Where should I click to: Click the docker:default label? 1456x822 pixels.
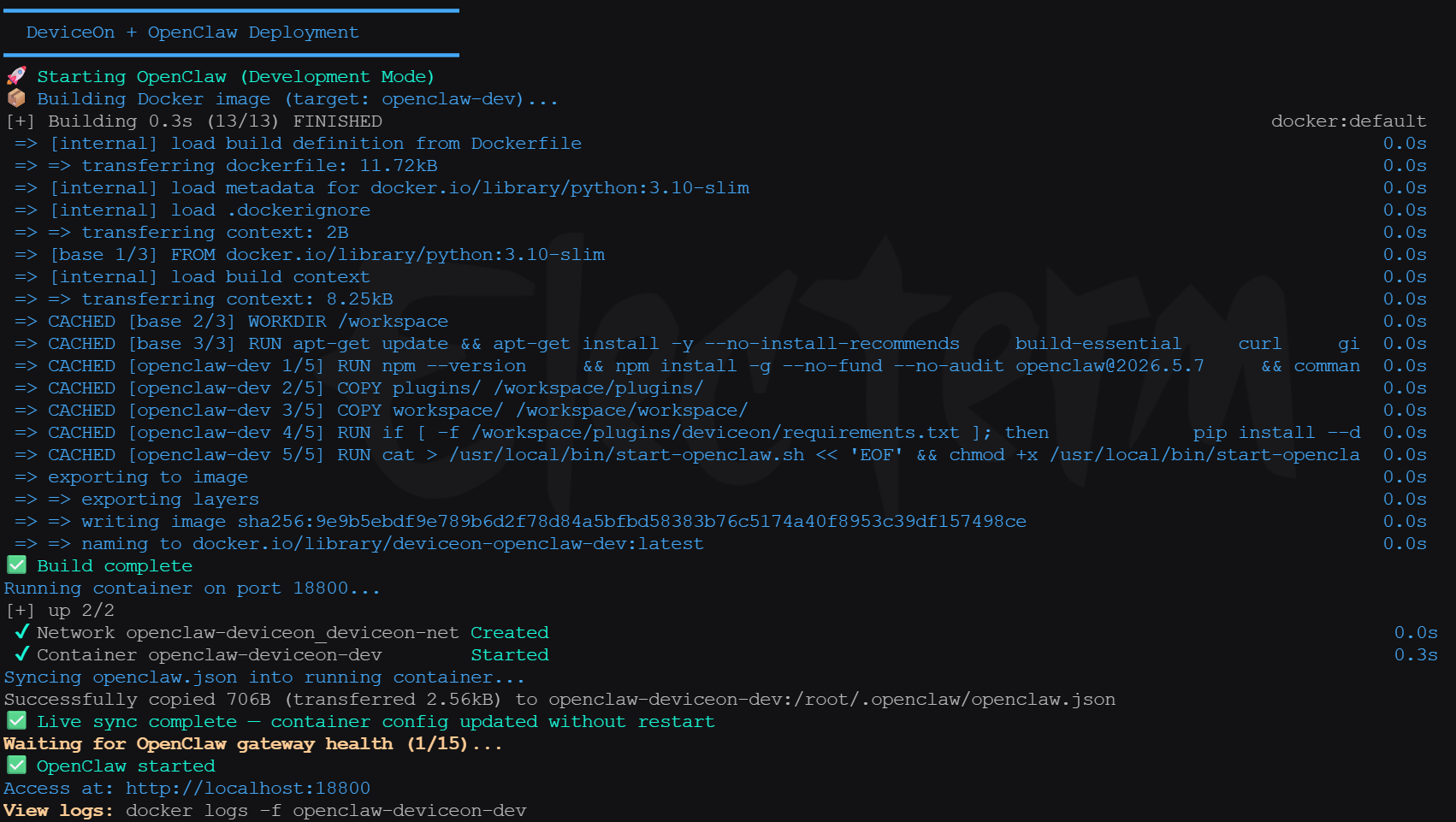pyautogui.click(x=1348, y=121)
